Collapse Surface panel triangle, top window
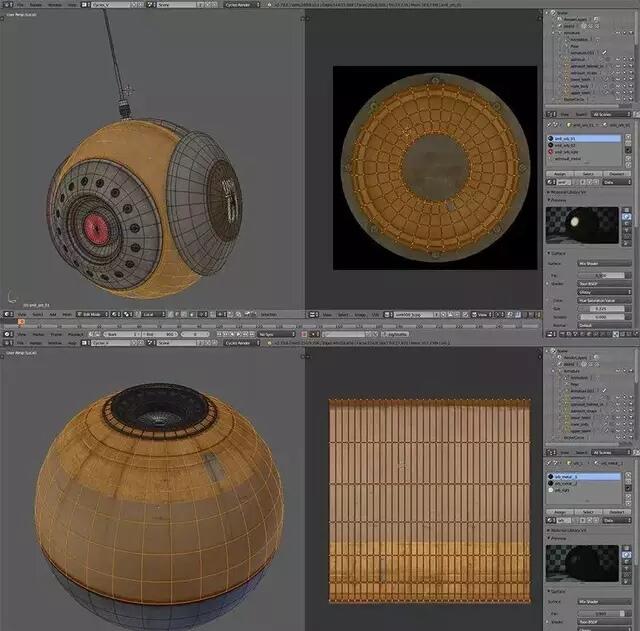 click(549, 253)
